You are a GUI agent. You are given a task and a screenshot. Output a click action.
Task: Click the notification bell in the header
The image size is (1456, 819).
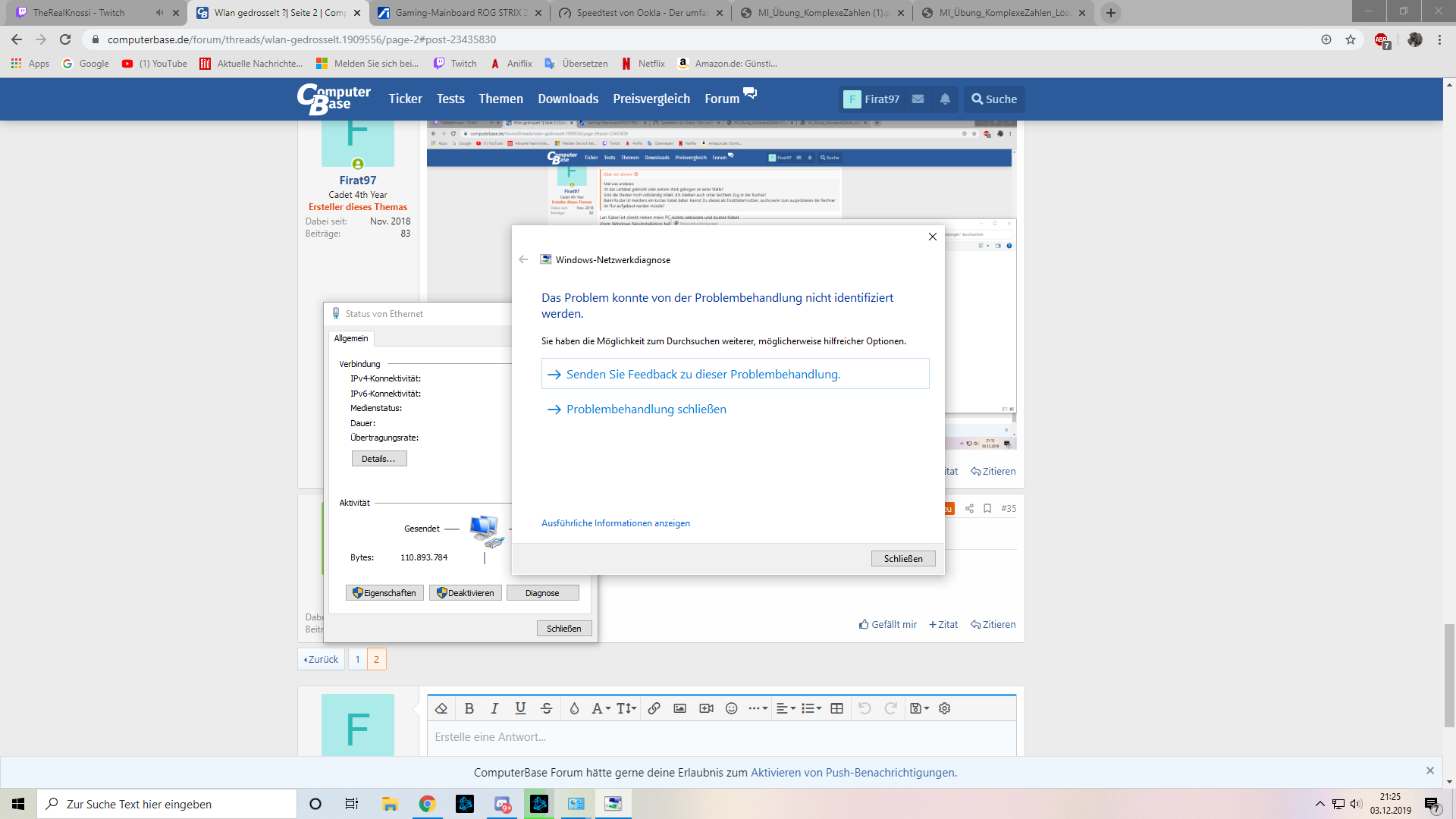click(945, 99)
